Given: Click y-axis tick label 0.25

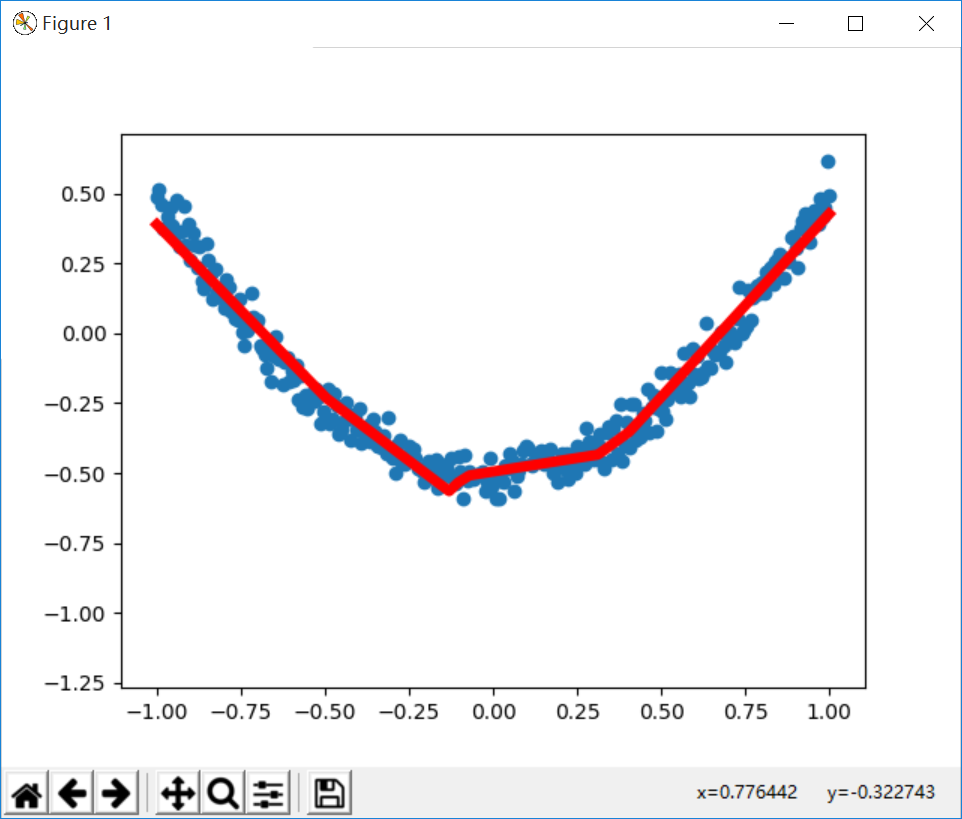Looking at the screenshot, I should 83,264.
